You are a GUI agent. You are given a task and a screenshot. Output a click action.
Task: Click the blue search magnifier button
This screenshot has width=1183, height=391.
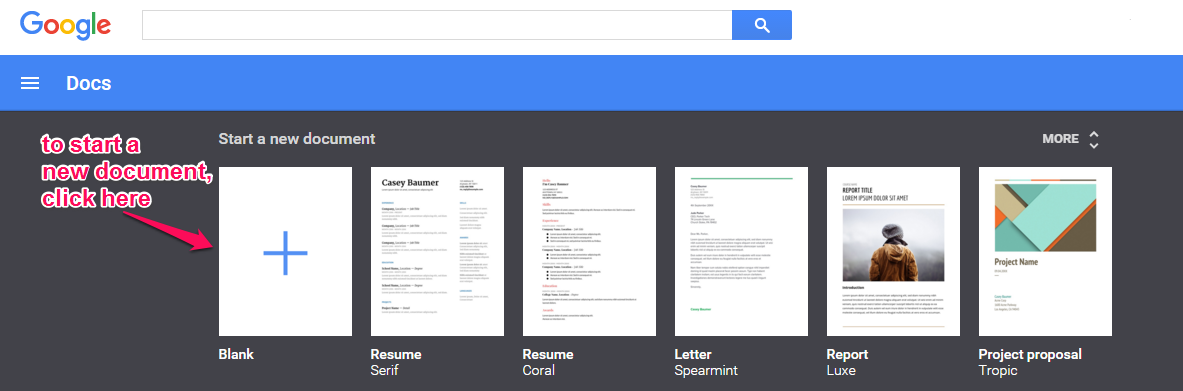(762, 25)
